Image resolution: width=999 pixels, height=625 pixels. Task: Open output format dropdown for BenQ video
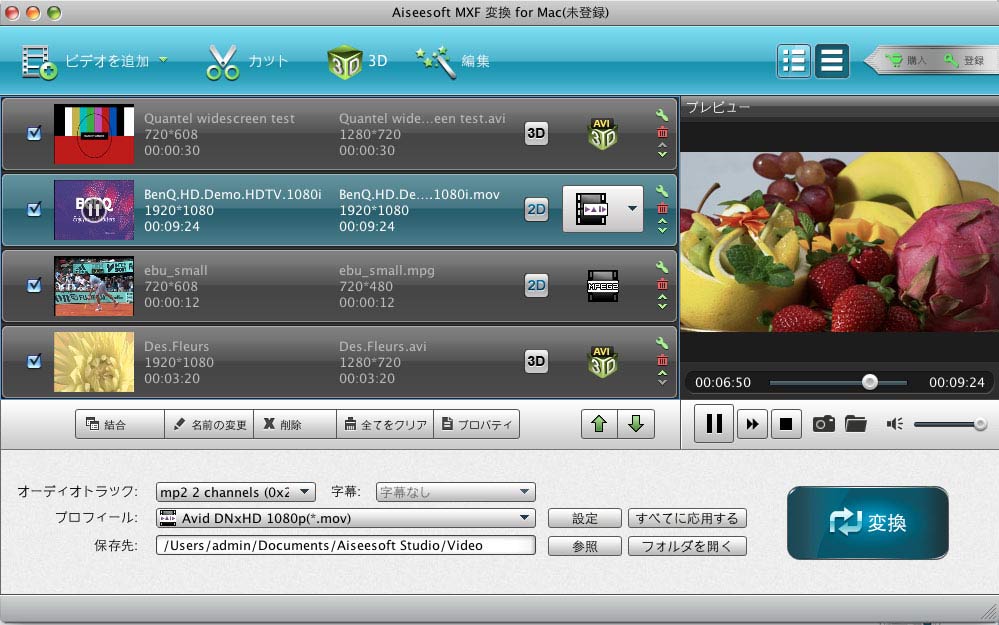(x=631, y=209)
